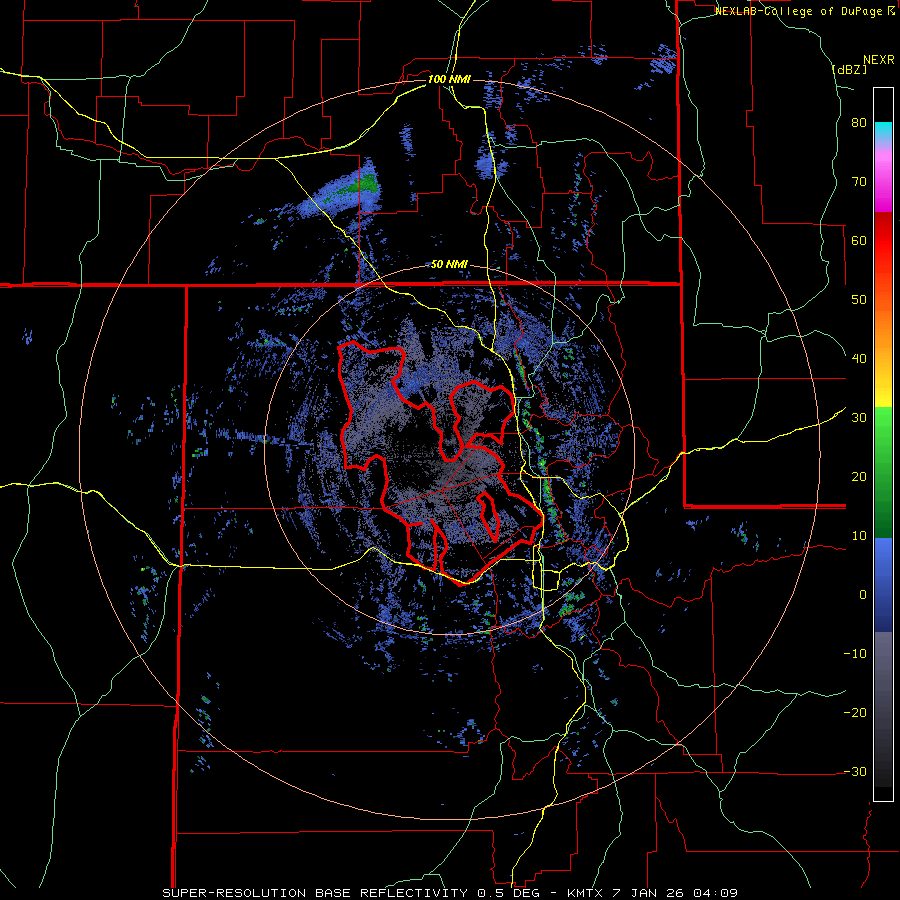Click the KMTX 7 JAN 26 04:09 timestamp

point(652,893)
